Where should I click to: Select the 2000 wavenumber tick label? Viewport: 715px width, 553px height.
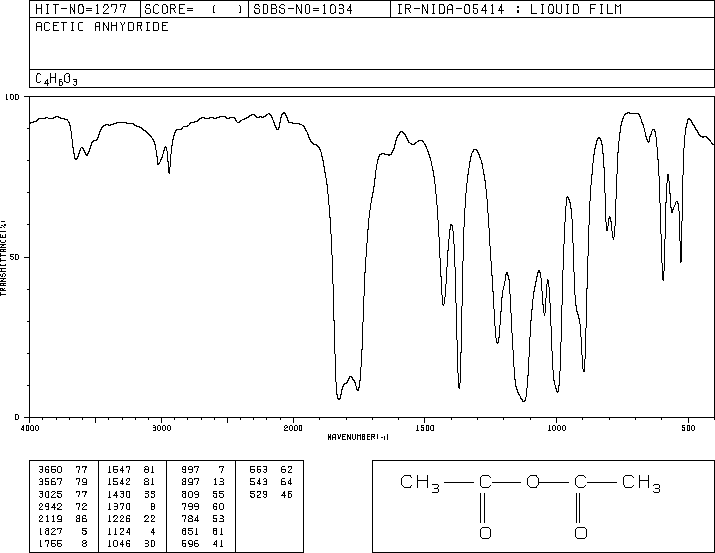292,427
